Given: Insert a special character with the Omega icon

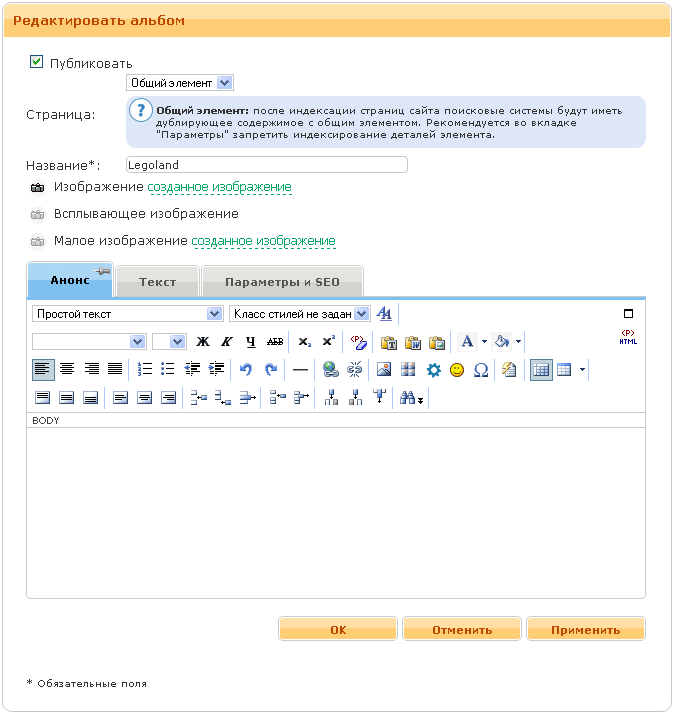Looking at the screenshot, I should (x=481, y=370).
